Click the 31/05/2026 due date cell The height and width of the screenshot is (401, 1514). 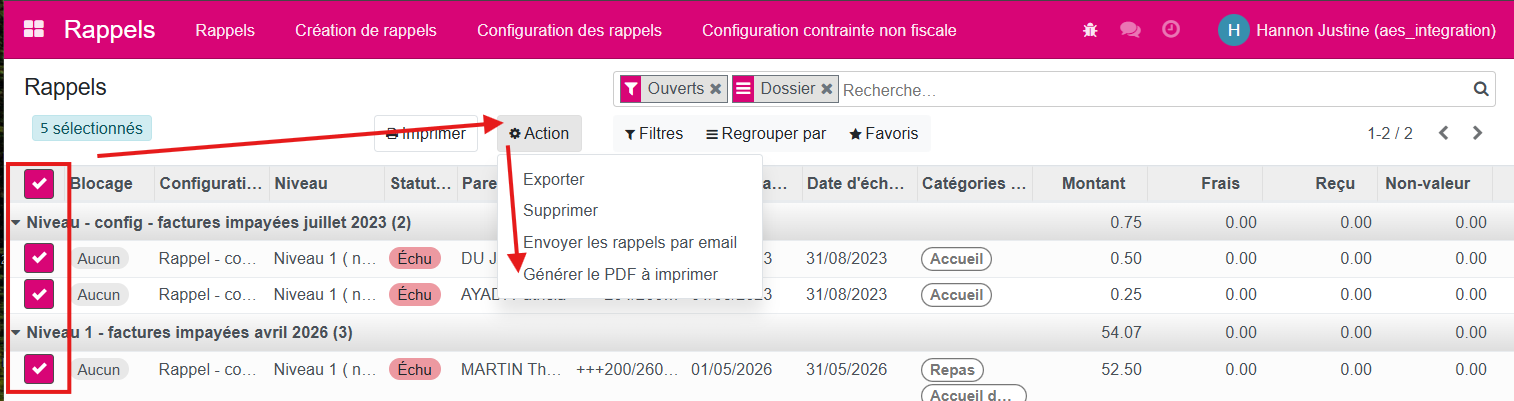[846, 369]
